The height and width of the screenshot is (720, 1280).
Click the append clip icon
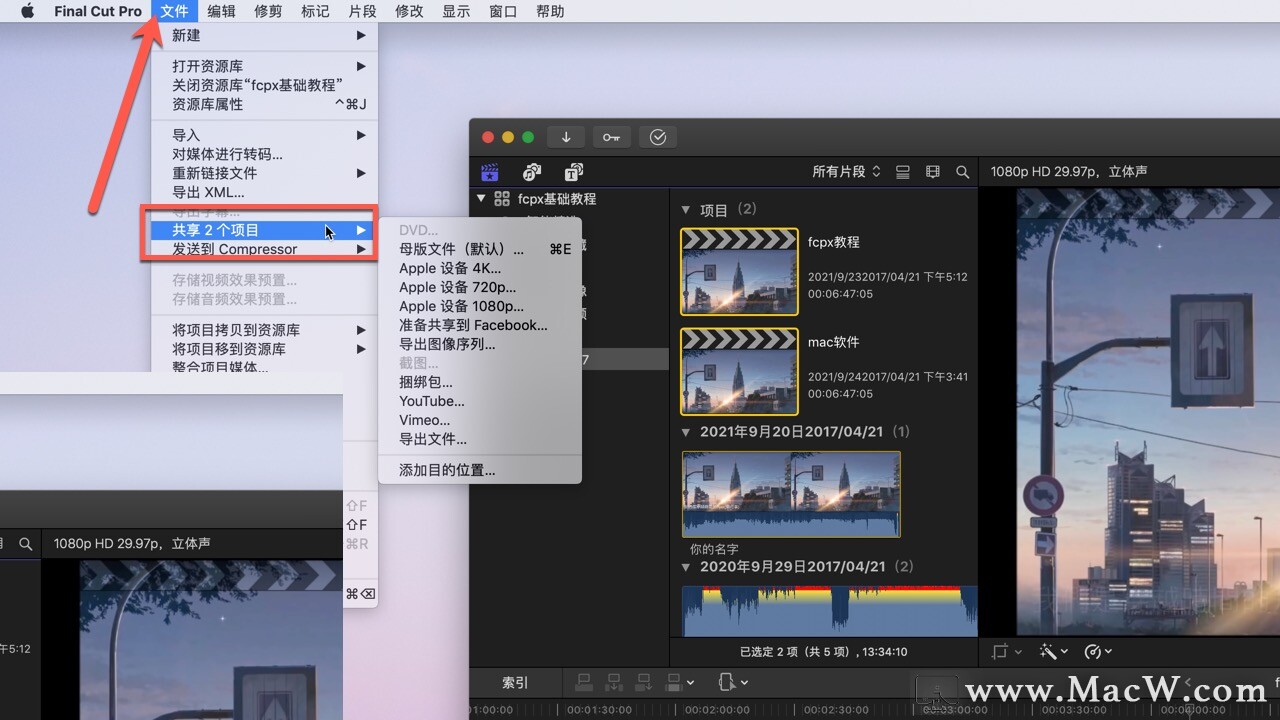645,683
